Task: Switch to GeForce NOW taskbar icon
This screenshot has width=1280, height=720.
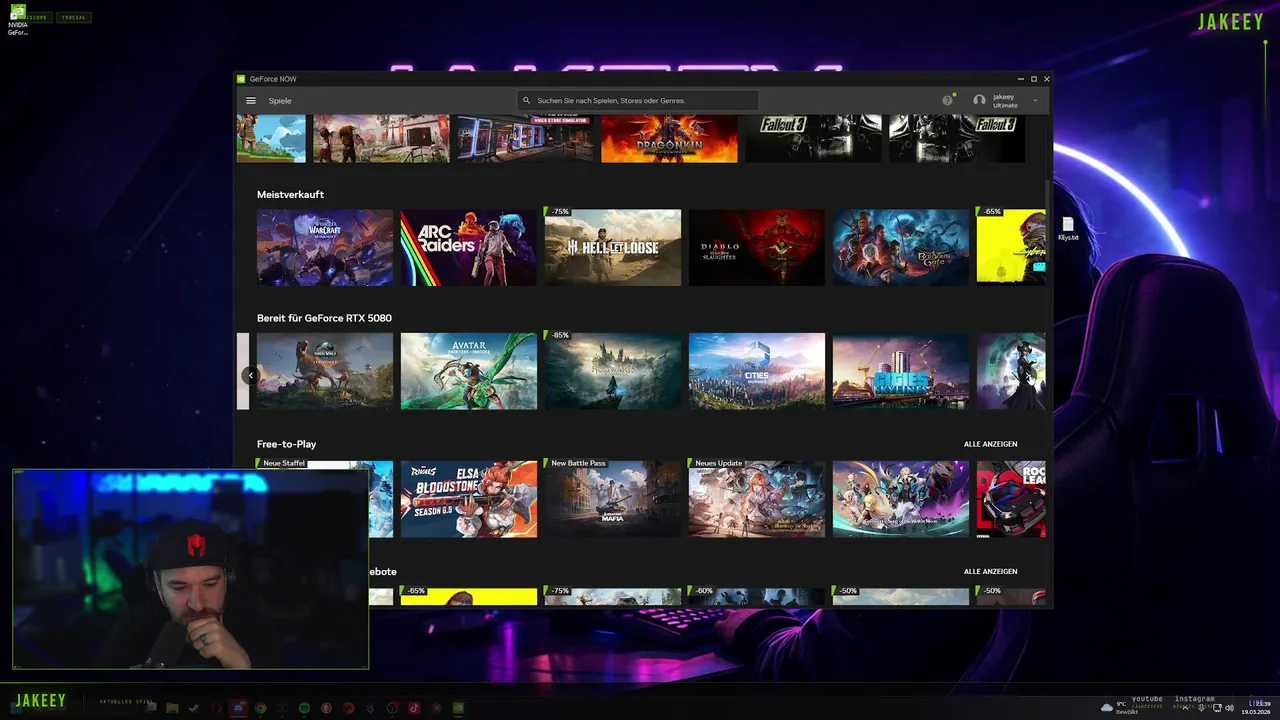Action: [458, 708]
